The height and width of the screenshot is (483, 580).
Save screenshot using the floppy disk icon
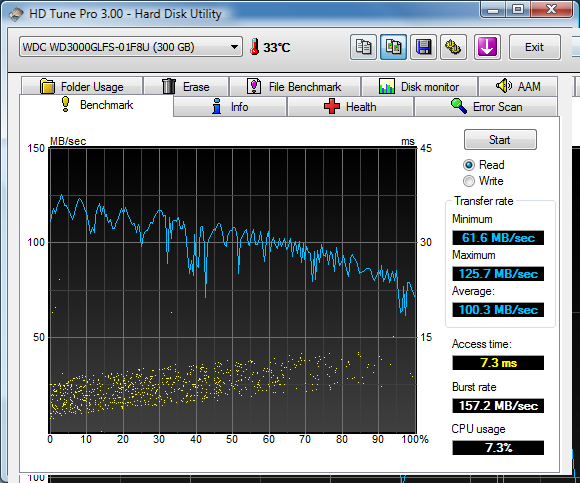[423, 47]
